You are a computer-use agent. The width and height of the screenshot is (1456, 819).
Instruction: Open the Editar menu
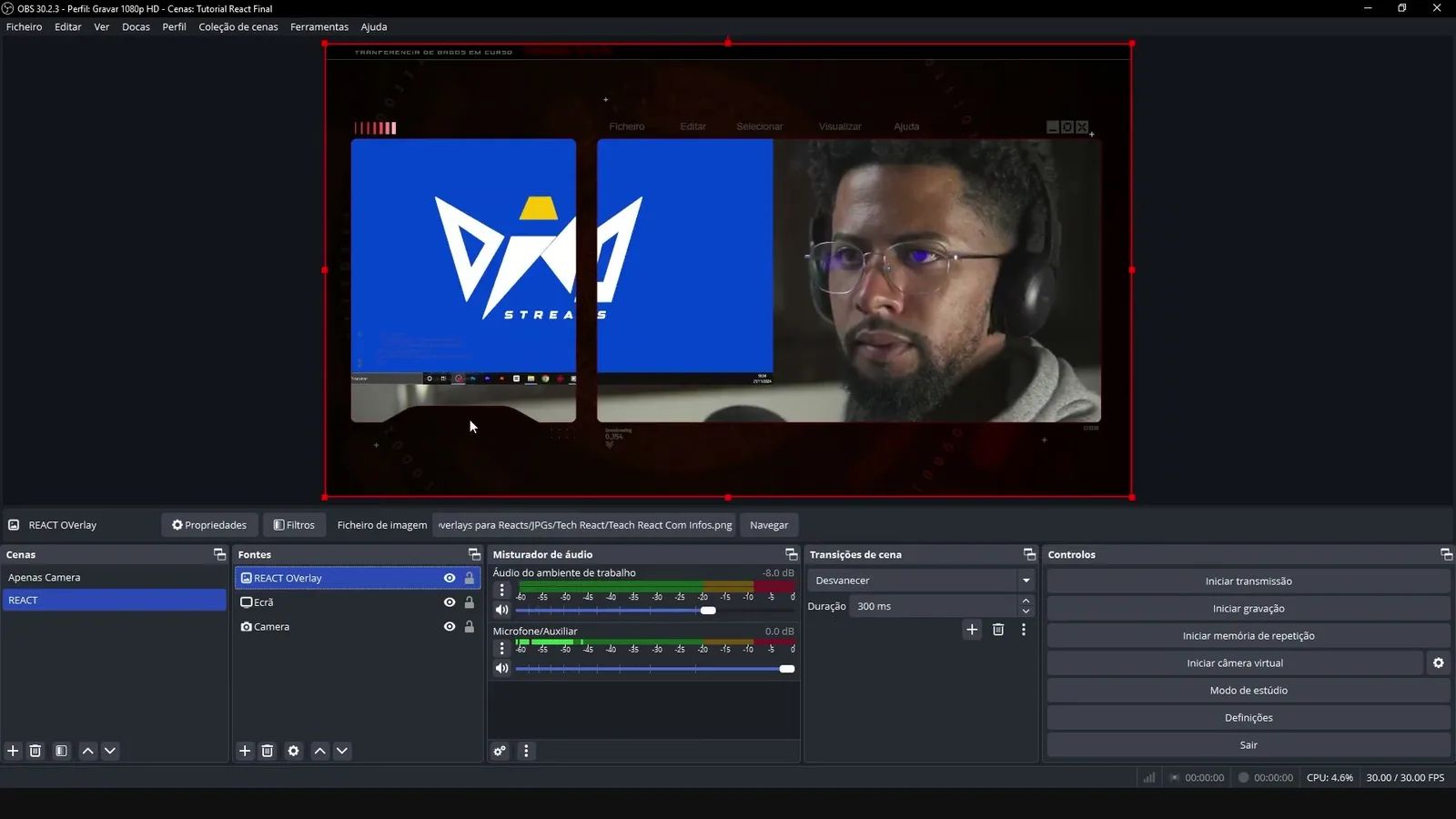pos(68,26)
